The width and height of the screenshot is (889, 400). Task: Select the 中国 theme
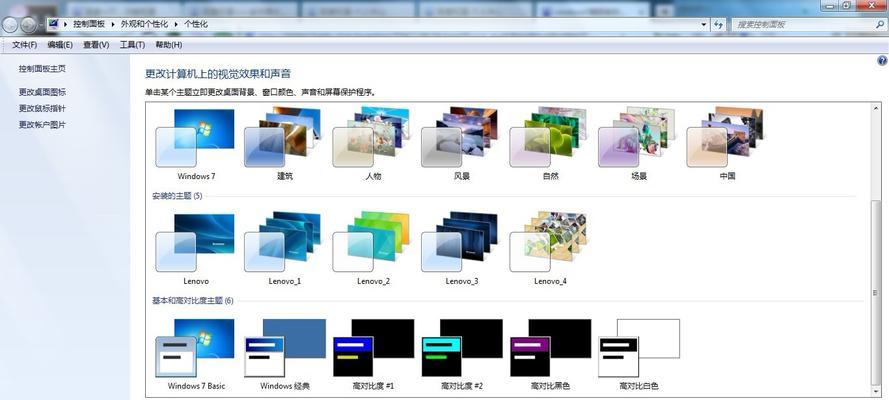726,144
